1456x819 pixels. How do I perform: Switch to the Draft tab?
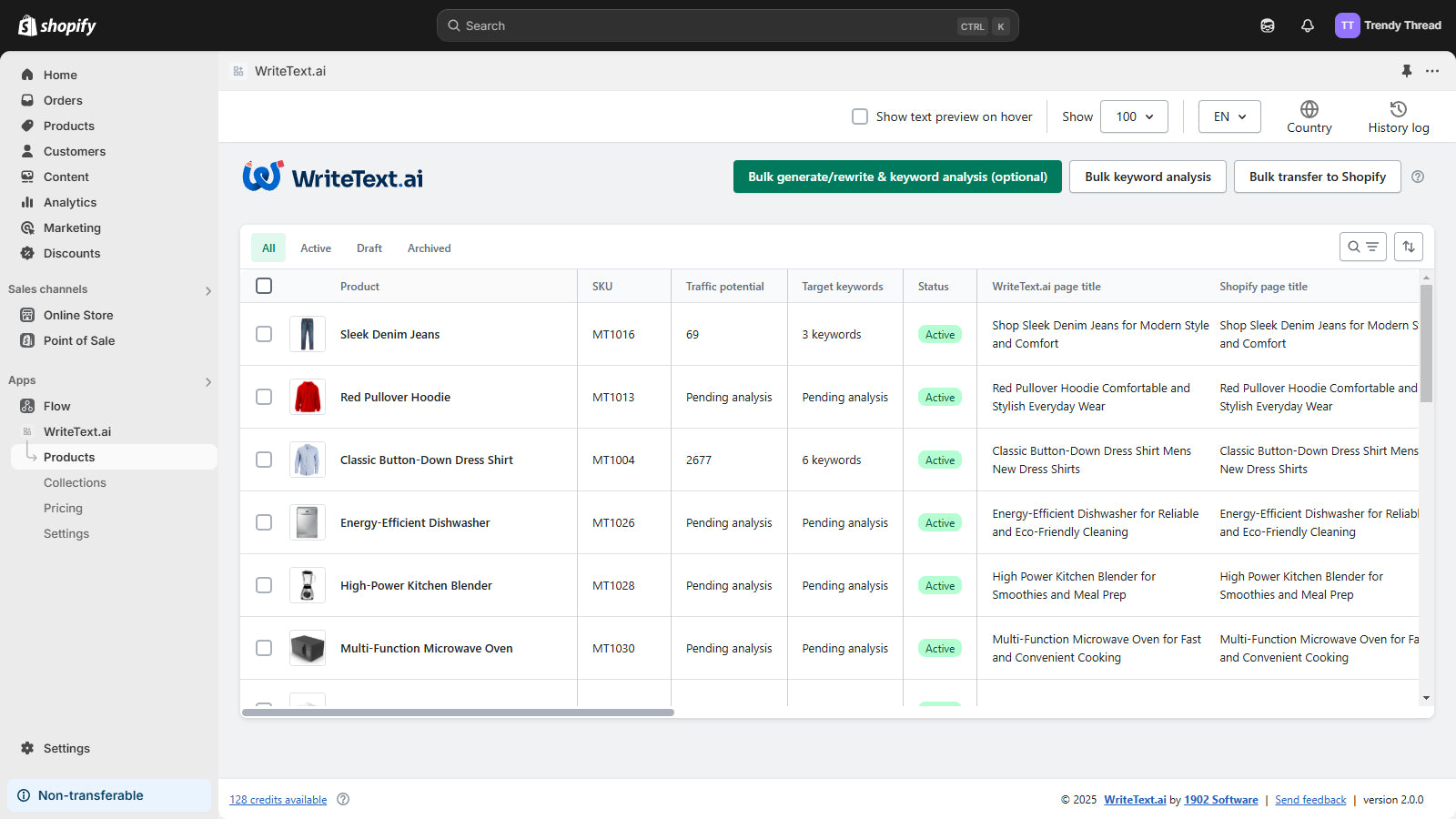(x=369, y=248)
